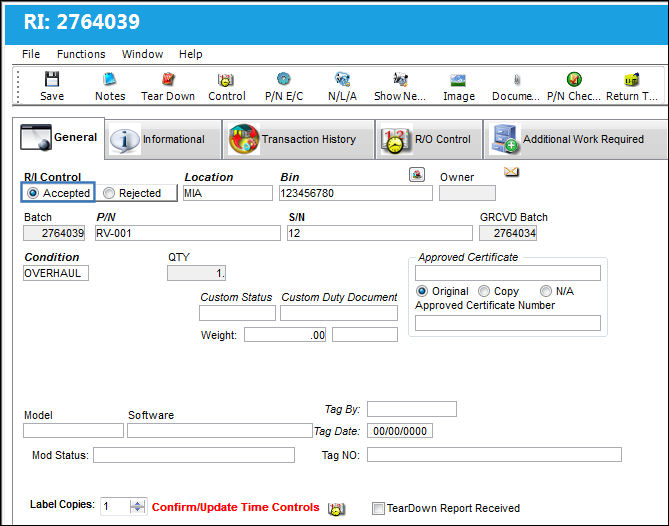Switch to the Informational tab
Viewport: 669px width, 526px height.
pos(163,139)
